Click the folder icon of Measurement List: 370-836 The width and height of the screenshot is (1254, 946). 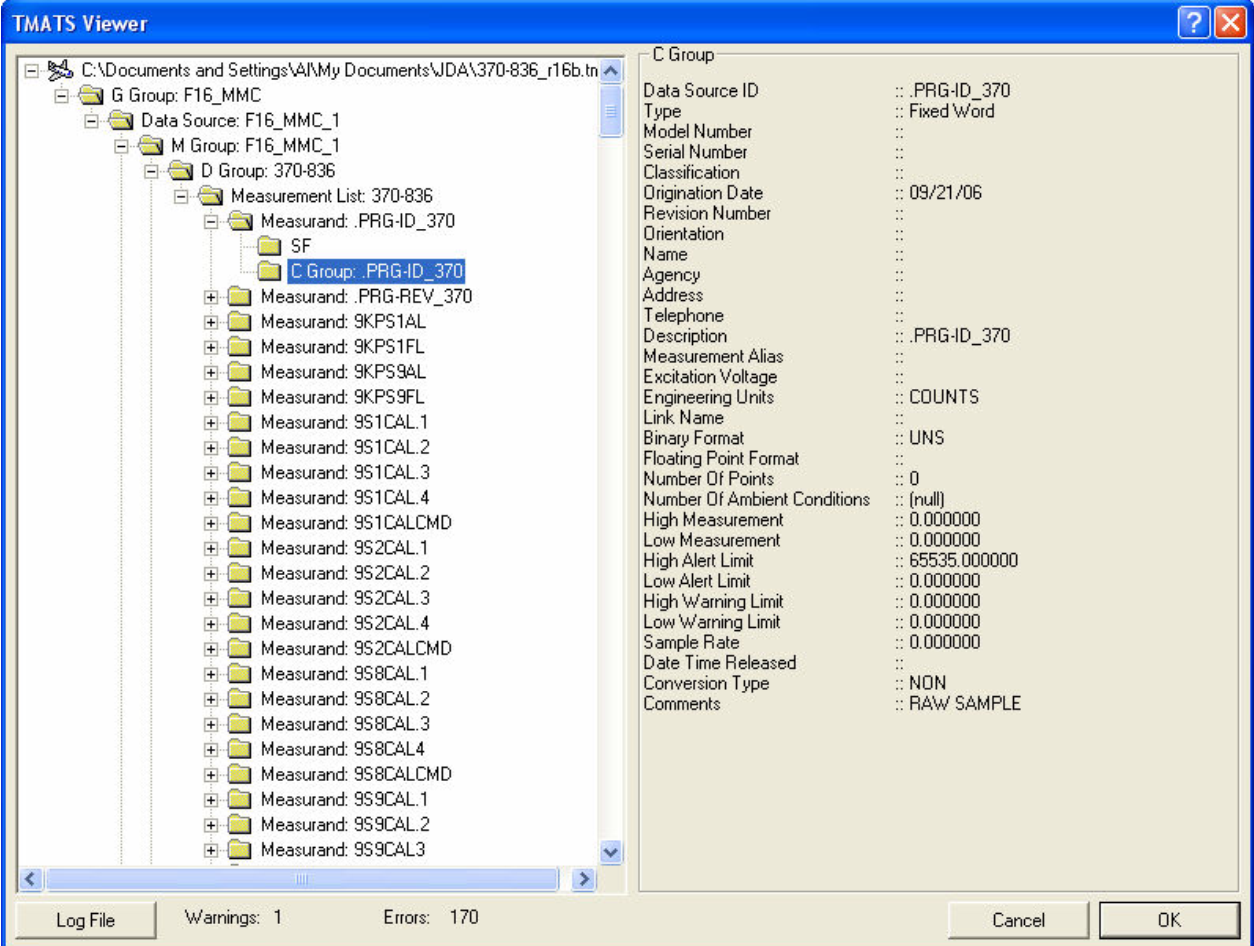[211, 196]
